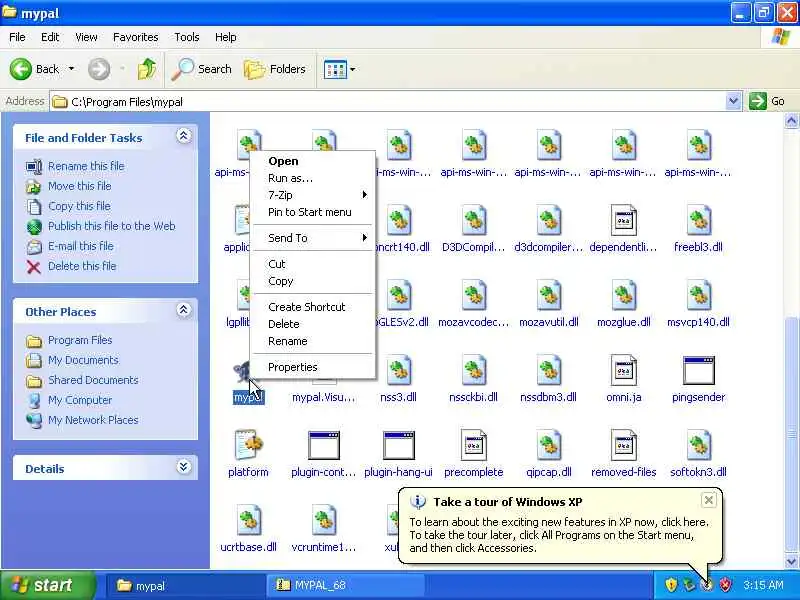This screenshot has width=800, height=600.
Task: Go to My Documents in Other Places
Action: [x=83, y=360]
